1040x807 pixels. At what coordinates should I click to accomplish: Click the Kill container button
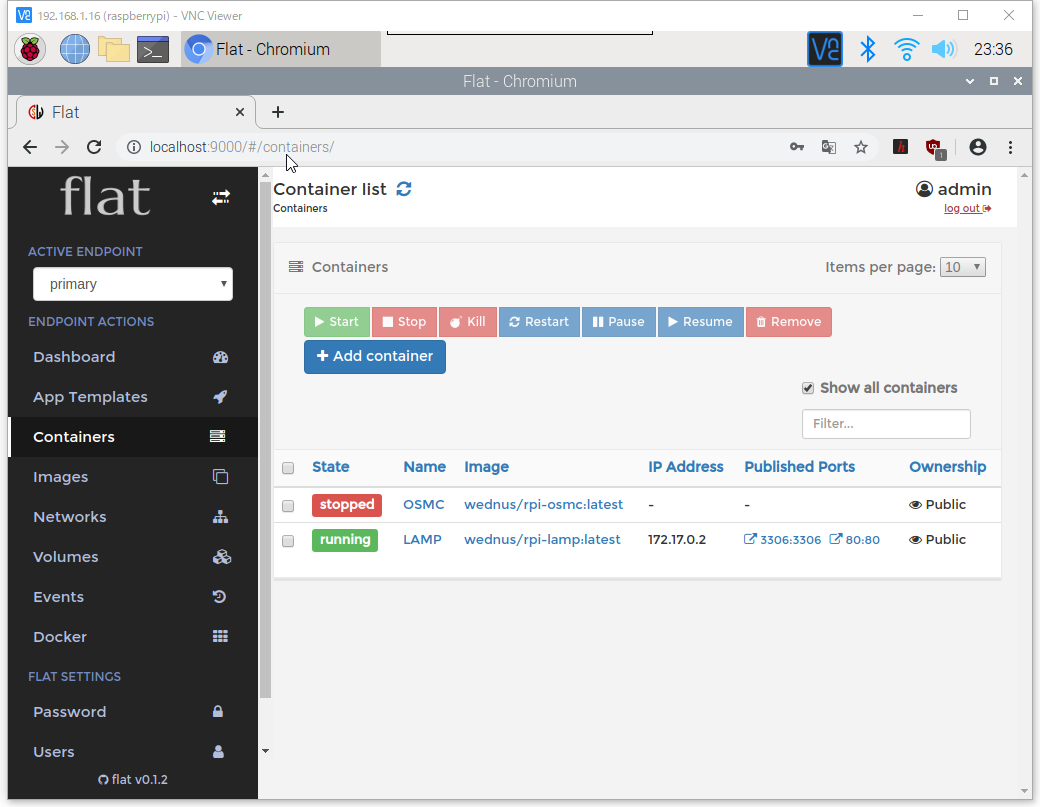468,322
